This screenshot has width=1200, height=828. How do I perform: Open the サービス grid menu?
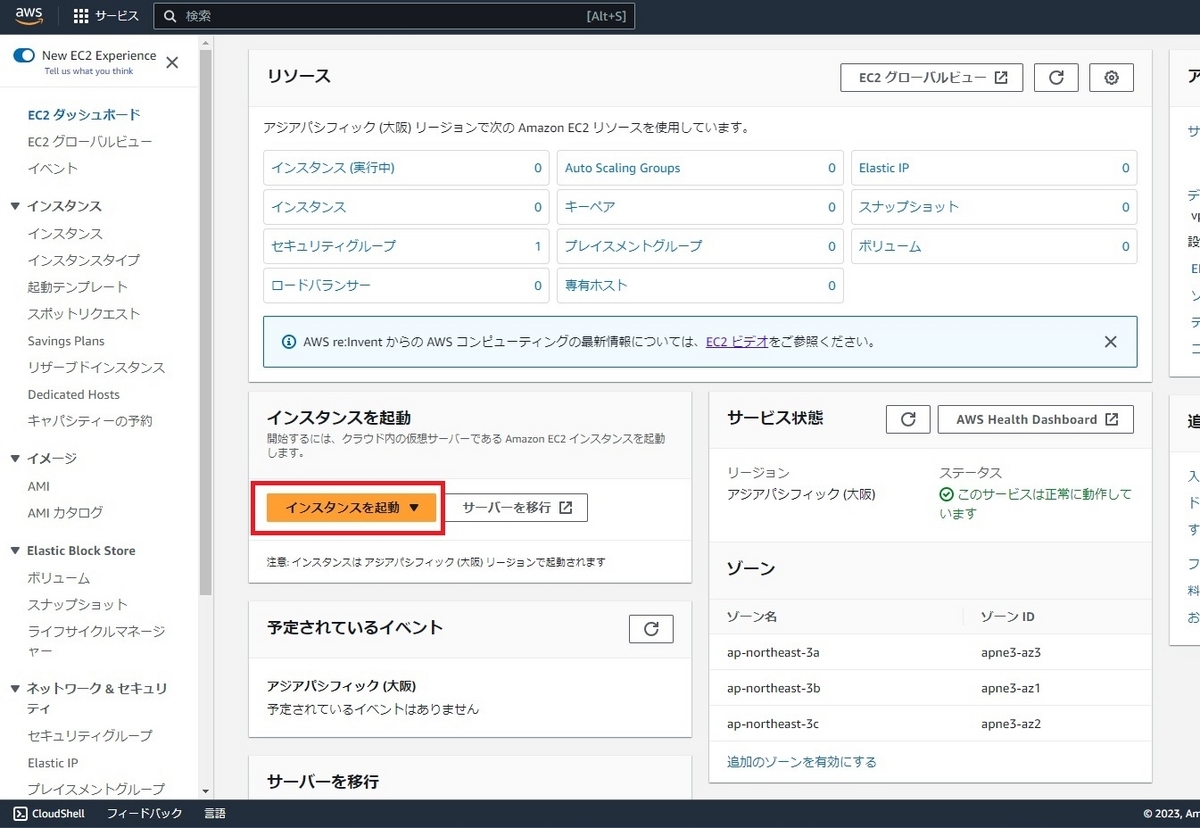107,16
